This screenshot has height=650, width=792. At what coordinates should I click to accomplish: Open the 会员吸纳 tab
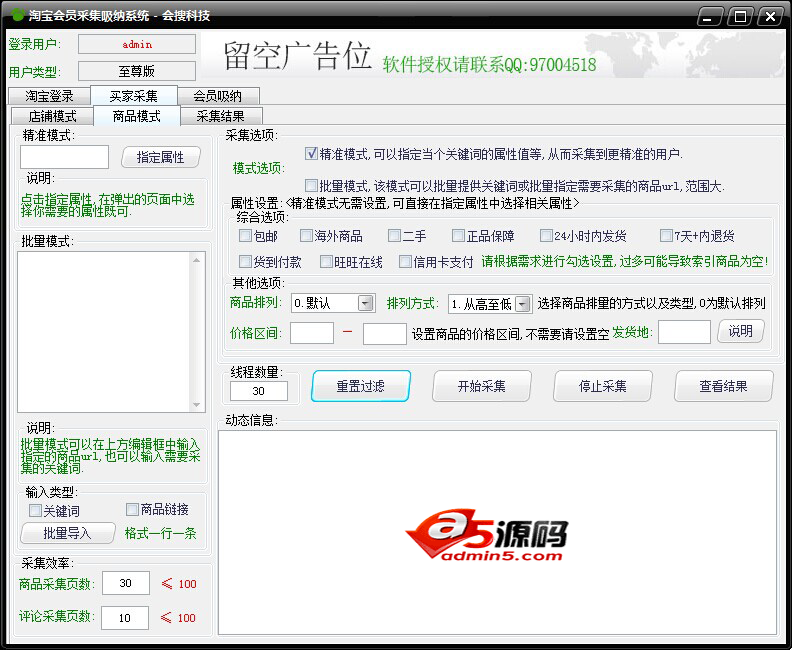pyautogui.click(x=217, y=96)
